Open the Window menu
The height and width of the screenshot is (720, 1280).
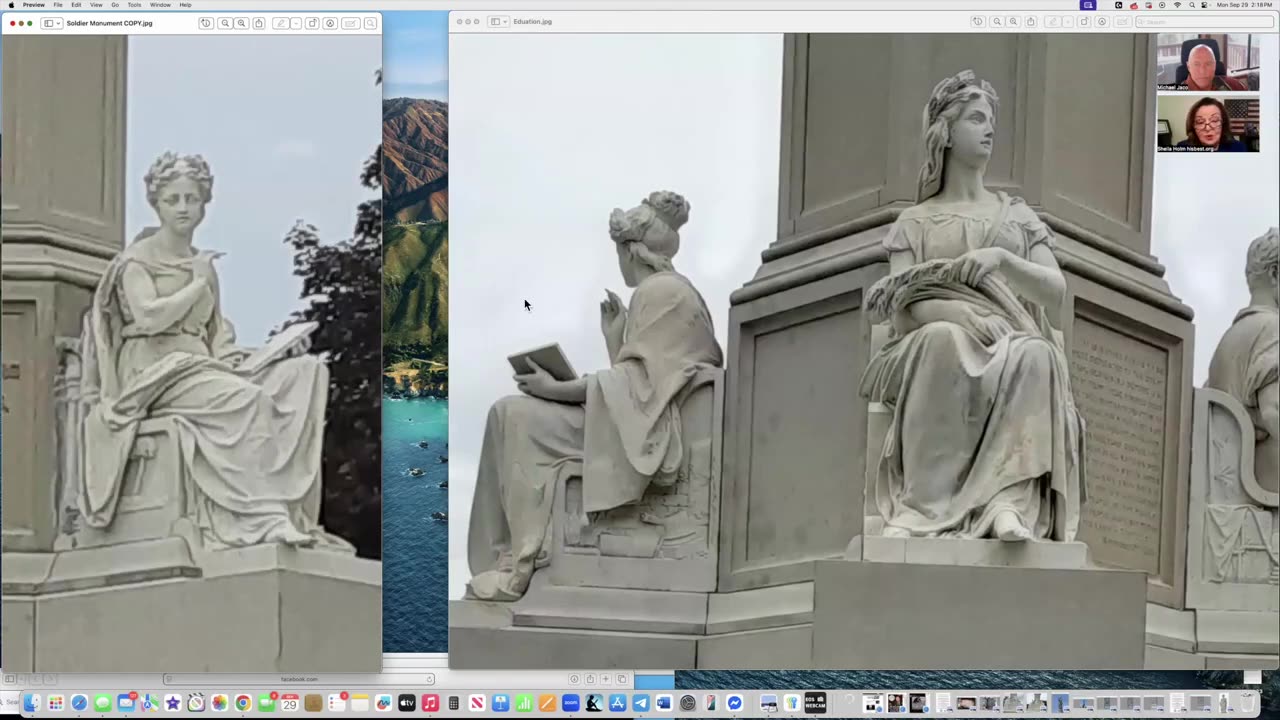coord(160,5)
